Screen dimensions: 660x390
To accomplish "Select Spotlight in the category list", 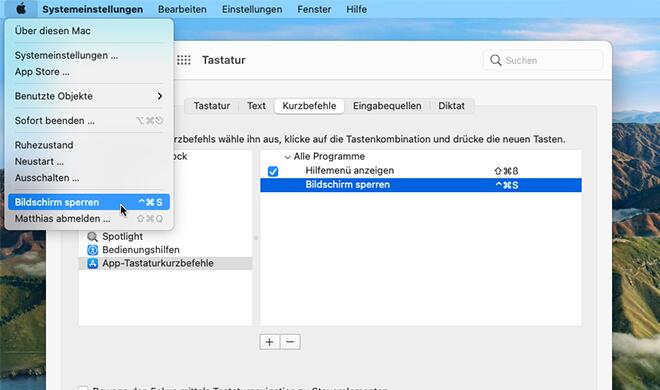I will tap(122, 236).
